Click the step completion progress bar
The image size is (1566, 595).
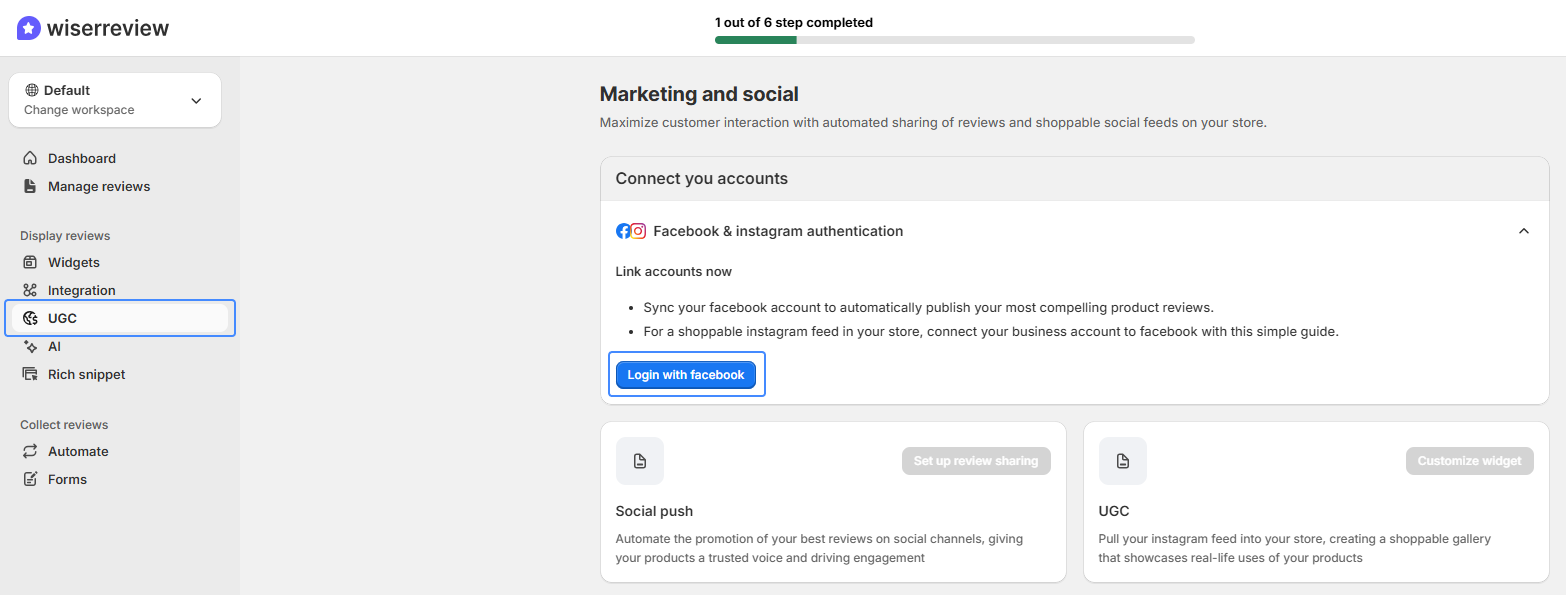click(954, 40)
